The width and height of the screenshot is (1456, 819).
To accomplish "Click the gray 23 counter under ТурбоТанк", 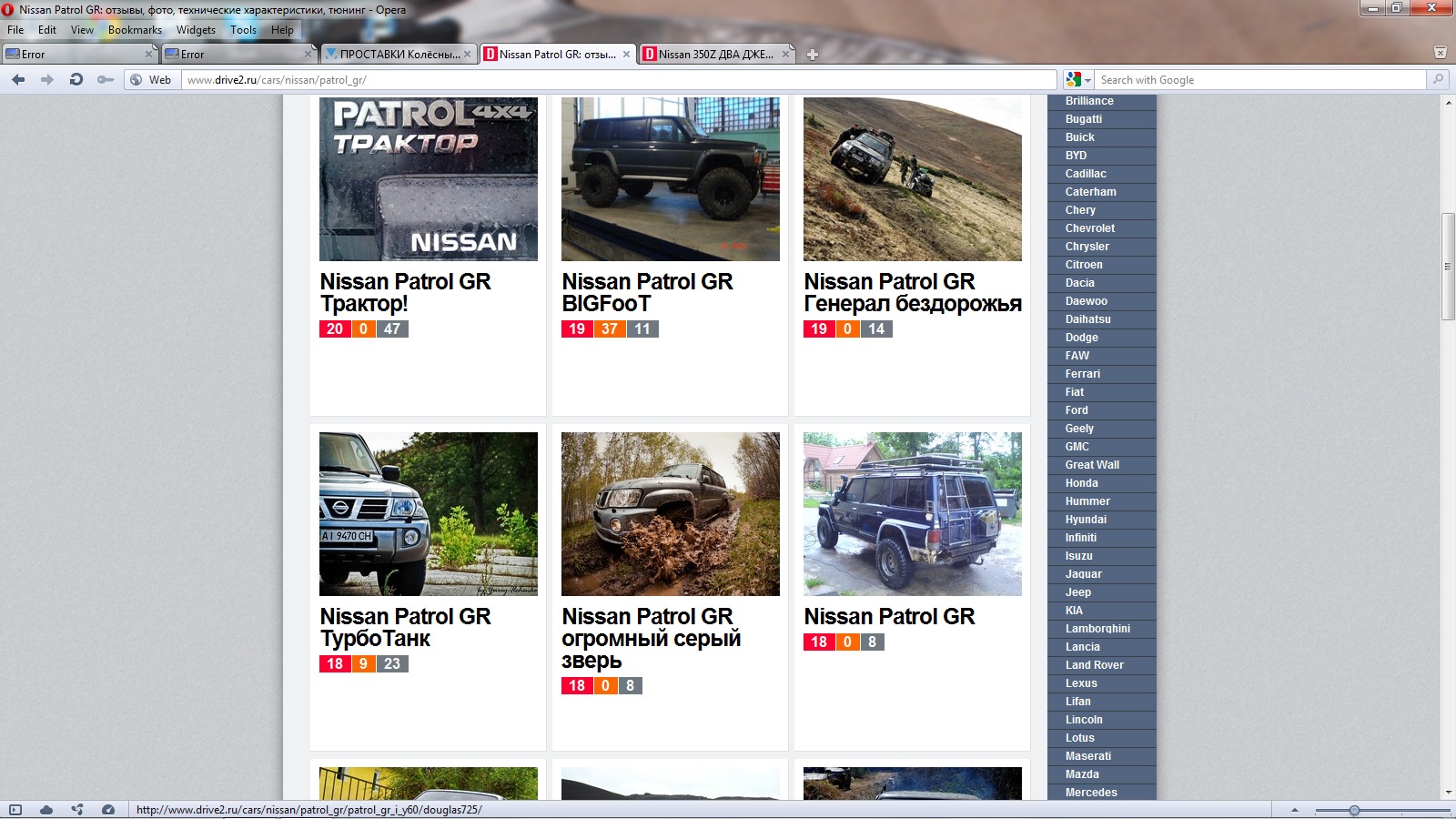I will click(392, 664).
